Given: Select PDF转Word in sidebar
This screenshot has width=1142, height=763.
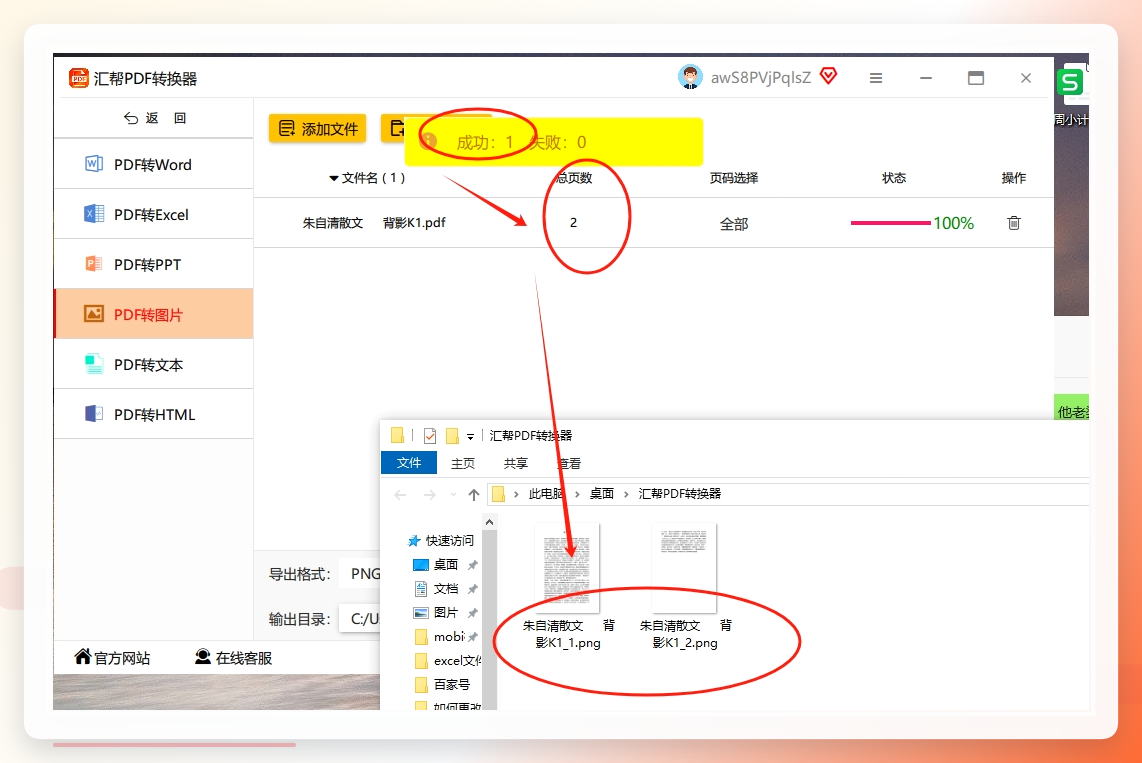Looking at the screenshot, I should tap(154, 165).
